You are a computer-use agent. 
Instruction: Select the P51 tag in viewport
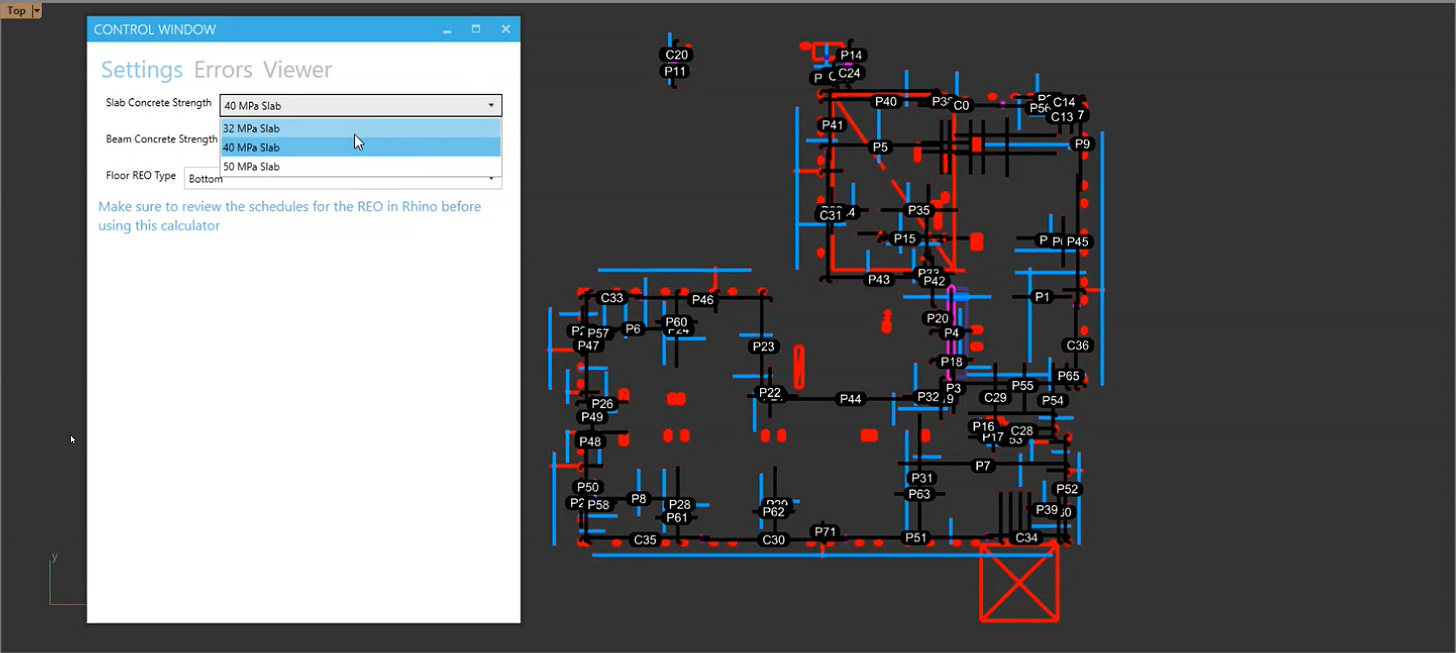tap(916, 538)
